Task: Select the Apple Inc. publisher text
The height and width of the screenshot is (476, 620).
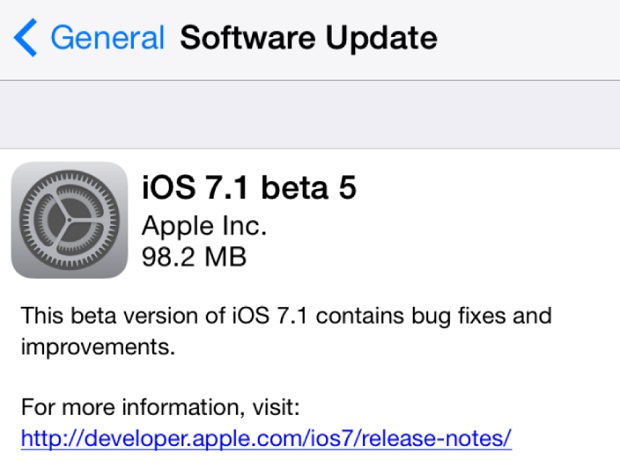Action: click(204, 226)
